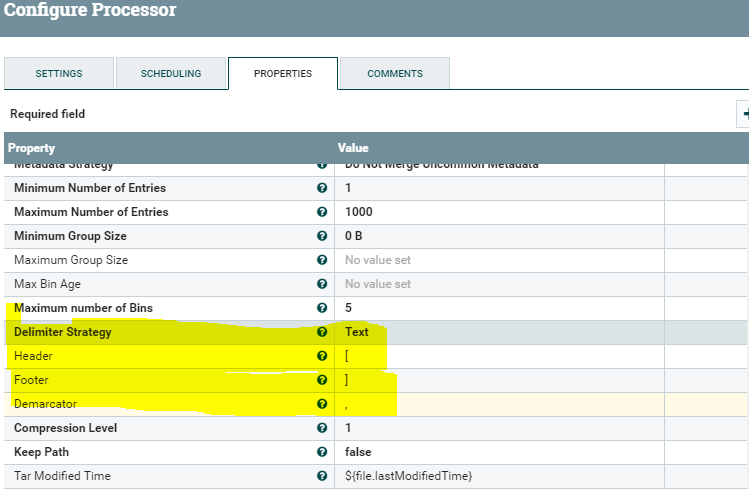This screenshot has height=496, width=749.
Task: Show help for Tar Modified Time
Action: (x=322, y=476)
